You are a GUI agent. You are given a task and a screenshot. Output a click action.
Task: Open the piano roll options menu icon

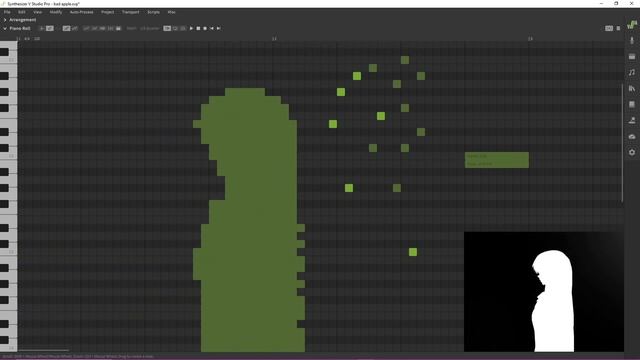tap(618, 28)
